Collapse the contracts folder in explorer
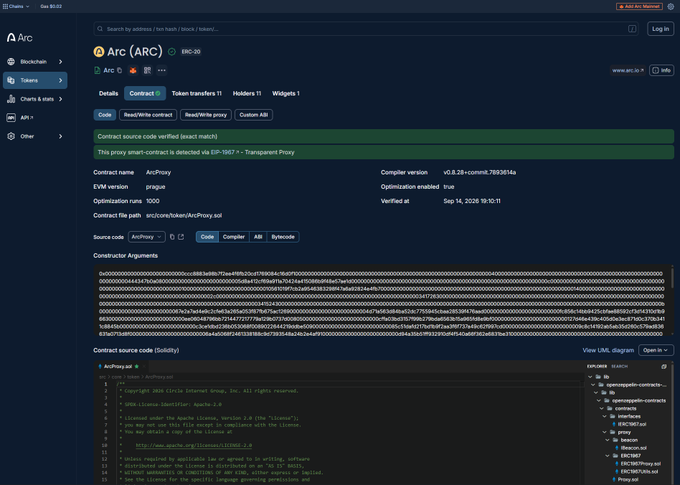The width and height of the screenshot is (680, 485). [619, 409]
